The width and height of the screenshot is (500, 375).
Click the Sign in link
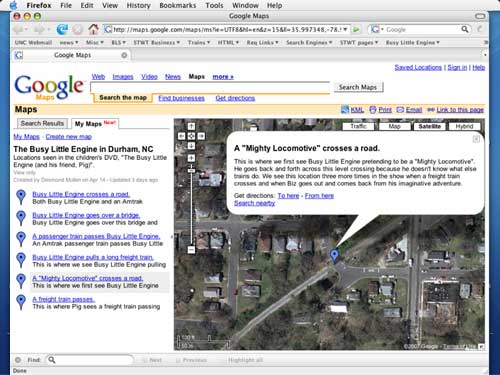pyautogui.click(x=457, y=67)
